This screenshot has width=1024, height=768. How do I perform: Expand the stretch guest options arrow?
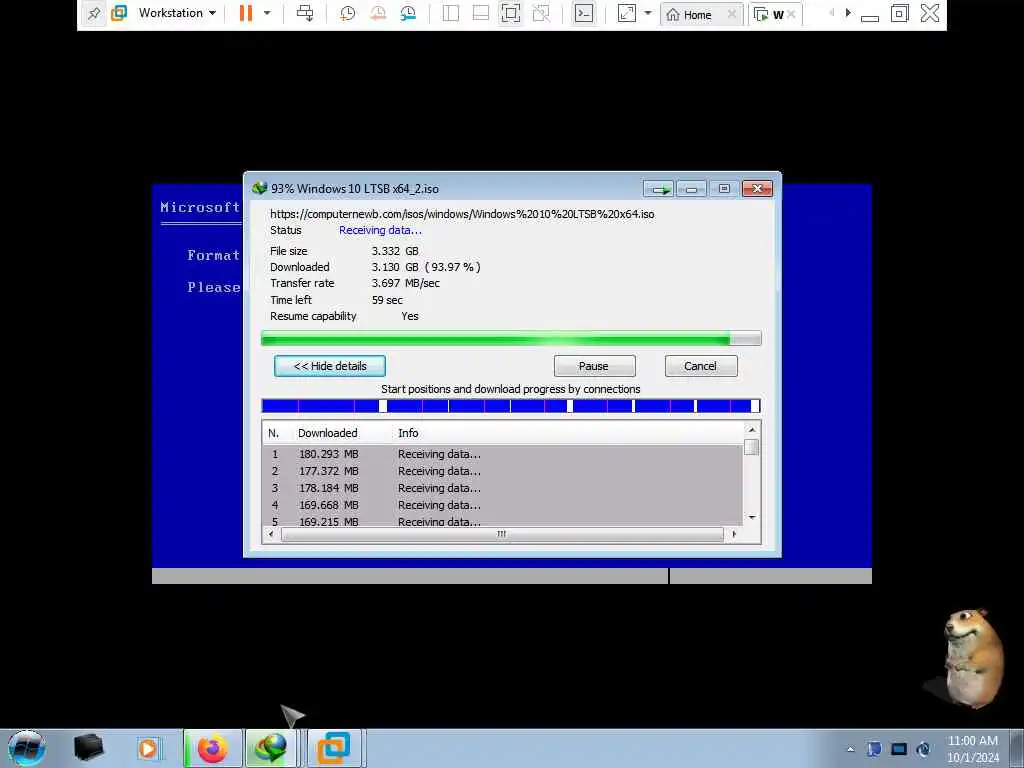pos(648,13)
